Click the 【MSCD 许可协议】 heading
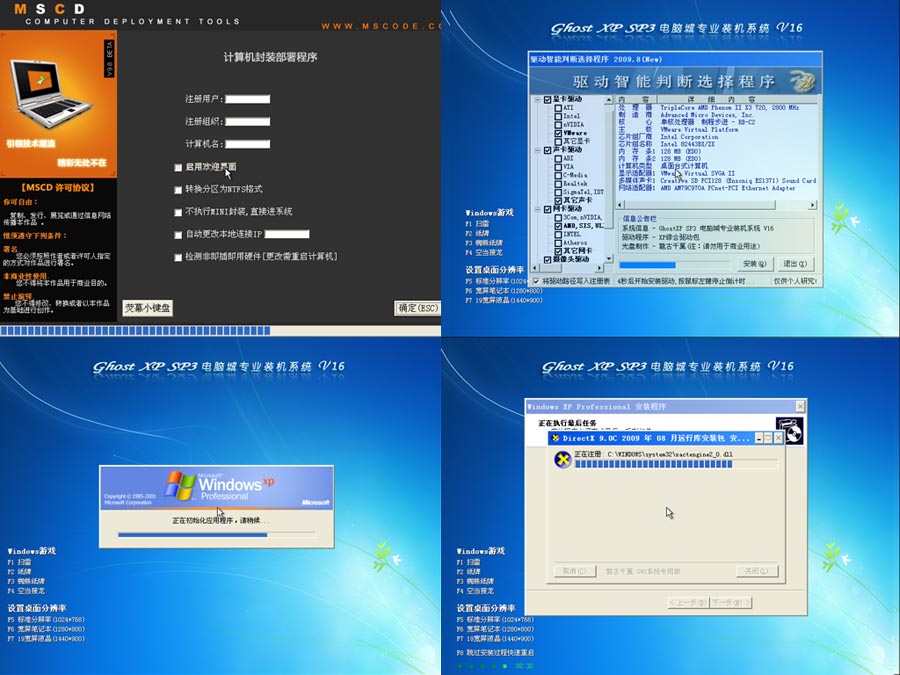The height and width of the screenshot is (675, 900). pyautogui.click(x=58, y=188)
